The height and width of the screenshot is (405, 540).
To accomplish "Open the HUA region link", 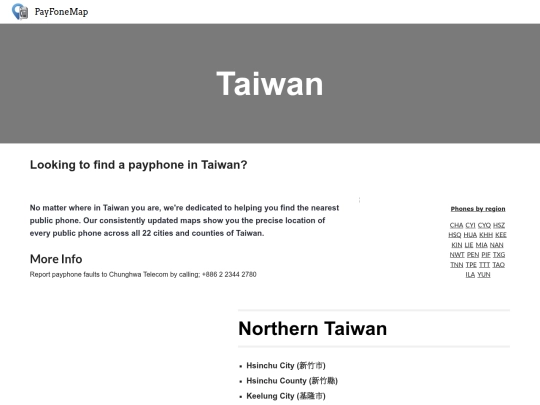I will coord(470,235).
